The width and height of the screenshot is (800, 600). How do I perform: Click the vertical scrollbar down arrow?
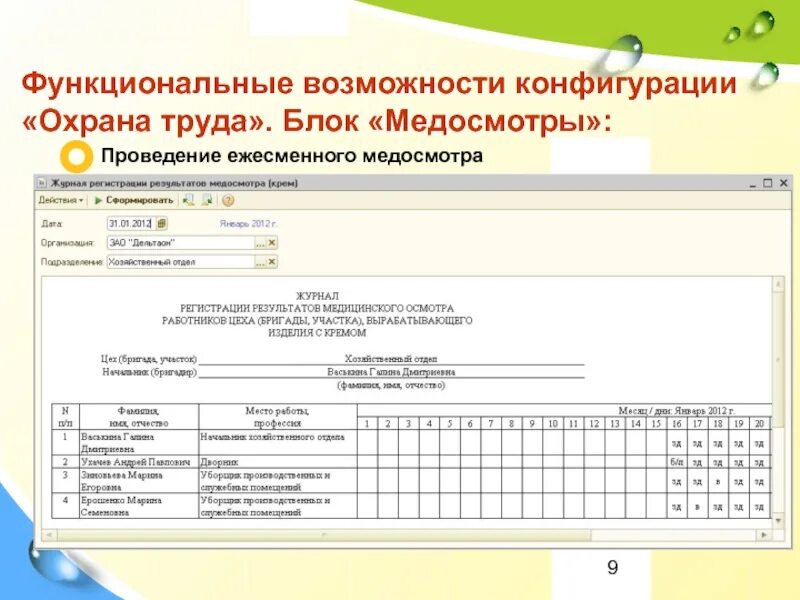coord(779,520)
